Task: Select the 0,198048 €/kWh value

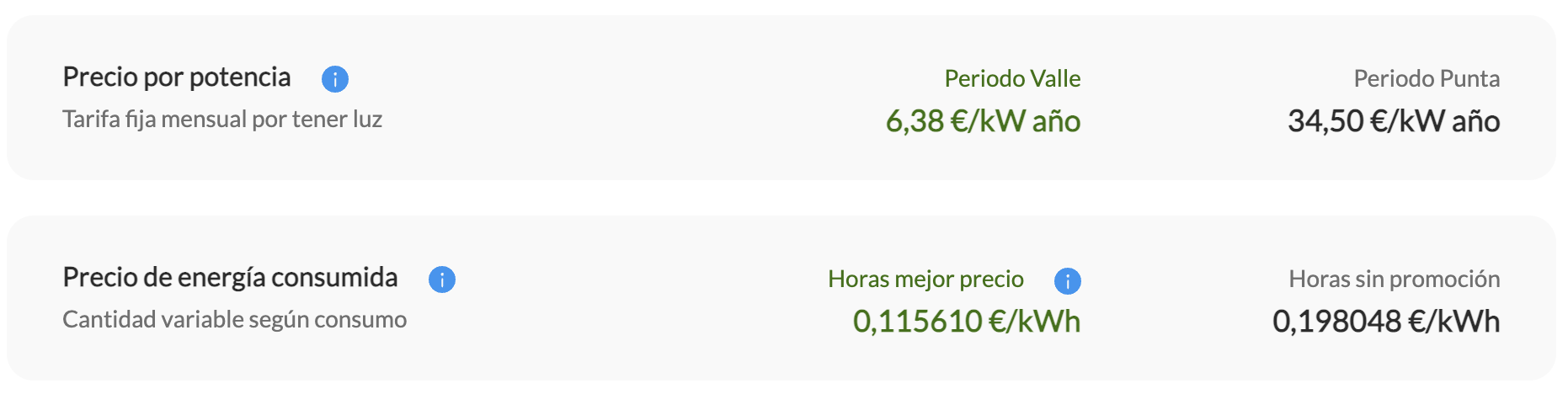Action: click(x=1385, y=322)
